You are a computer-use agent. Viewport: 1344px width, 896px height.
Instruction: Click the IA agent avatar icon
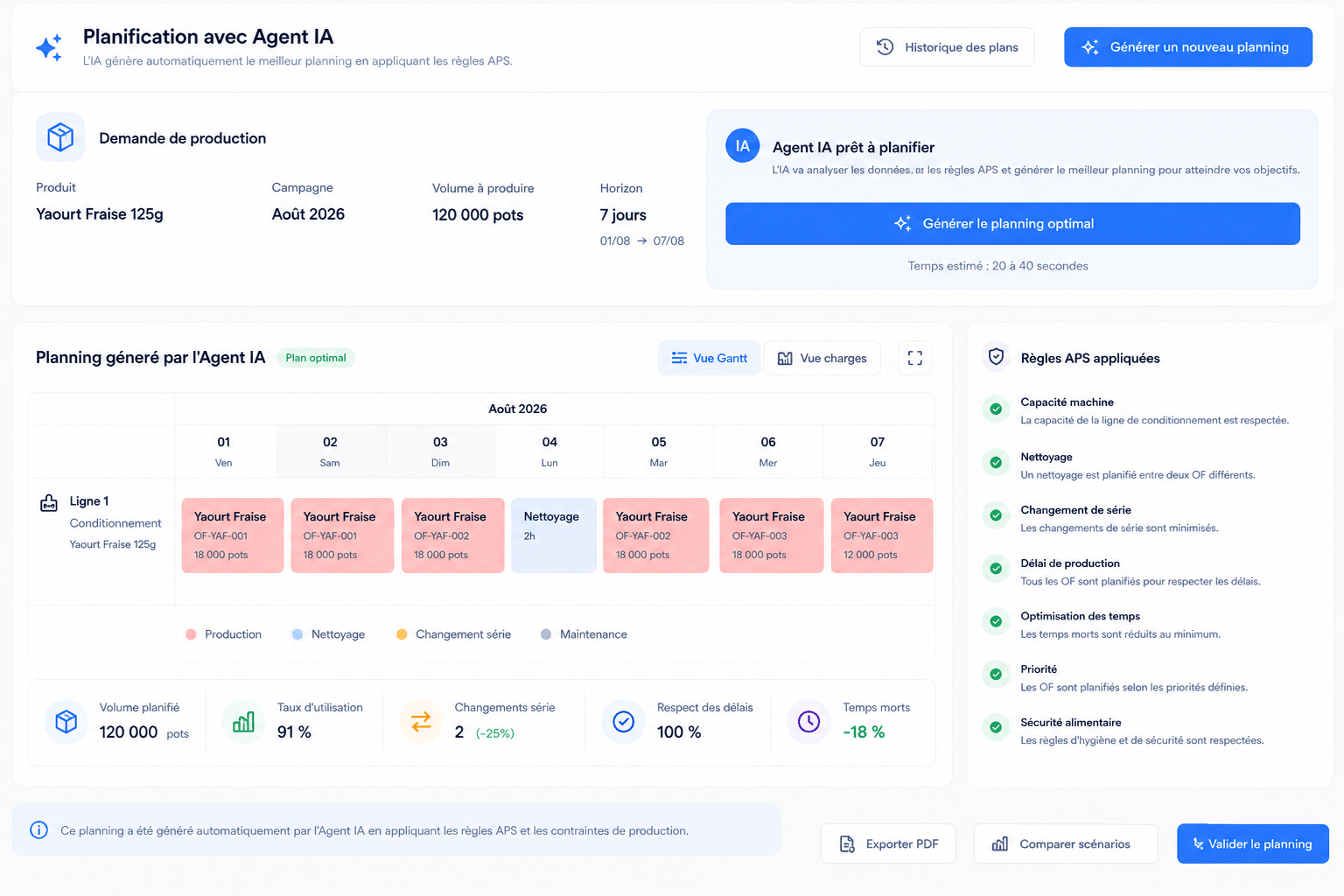pos(743,146)
